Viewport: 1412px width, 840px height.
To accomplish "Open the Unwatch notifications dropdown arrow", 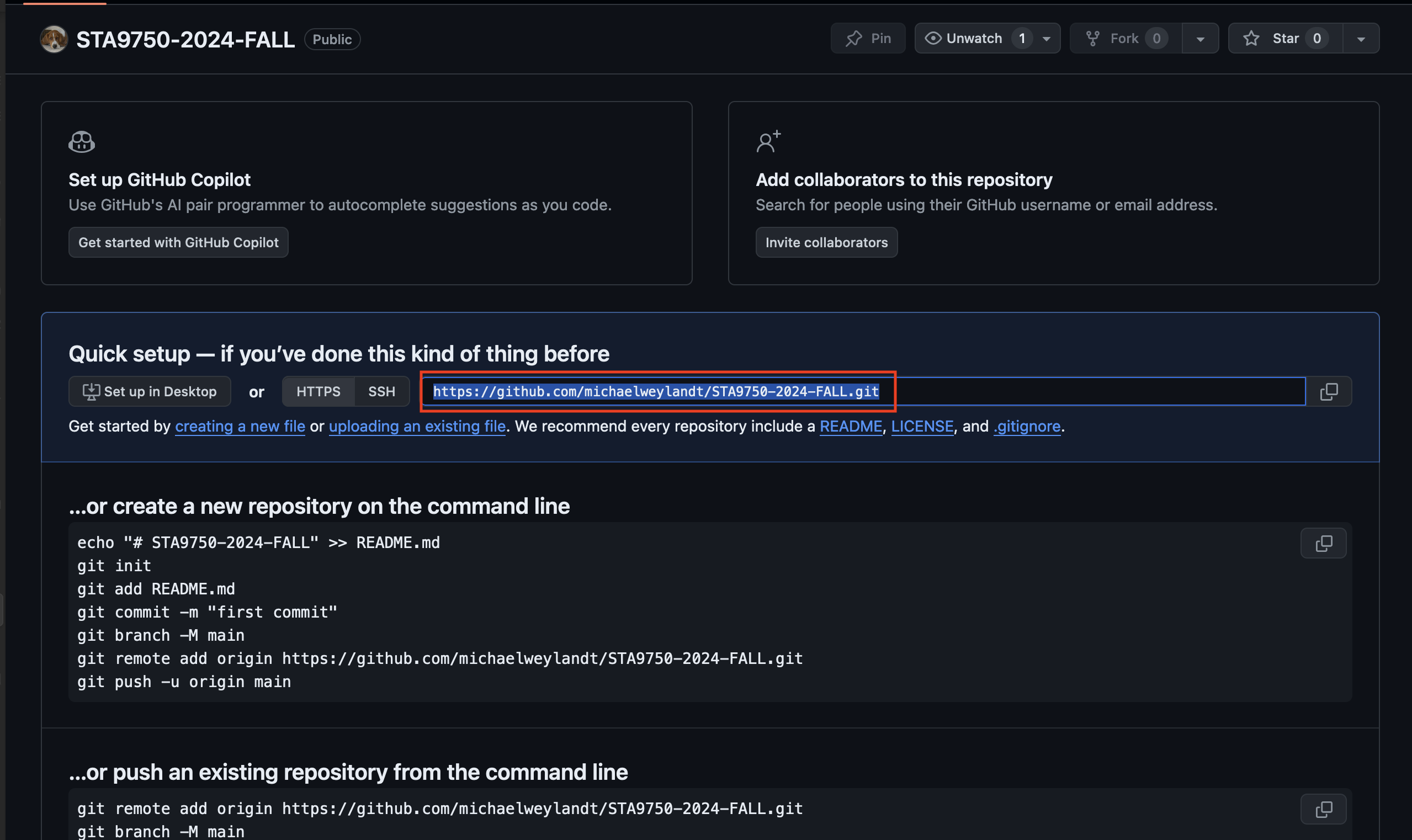I will (x=1047, y=39).
